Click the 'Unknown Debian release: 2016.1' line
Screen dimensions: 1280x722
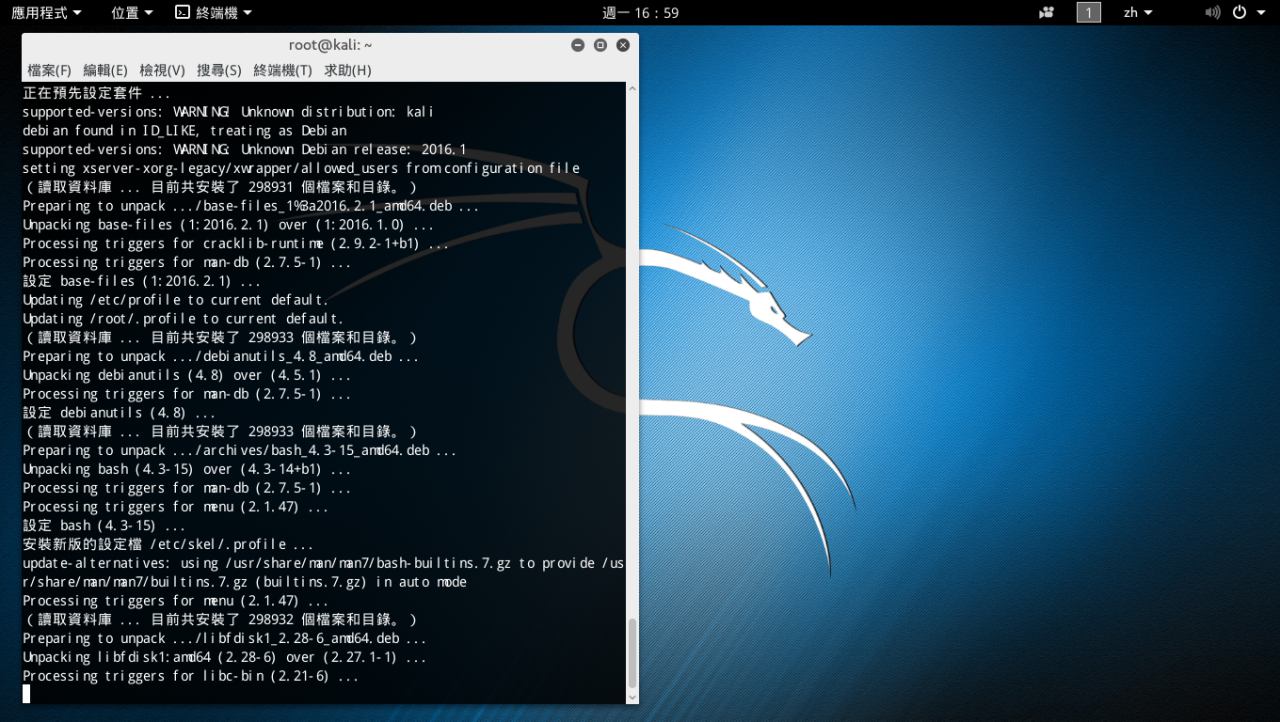tap(244, 150)
